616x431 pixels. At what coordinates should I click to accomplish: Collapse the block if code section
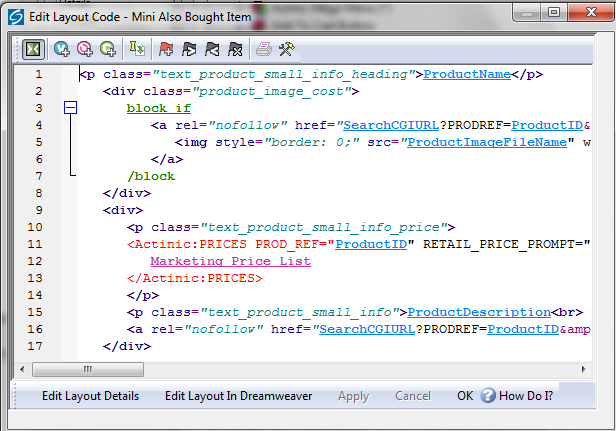(70, 108)
